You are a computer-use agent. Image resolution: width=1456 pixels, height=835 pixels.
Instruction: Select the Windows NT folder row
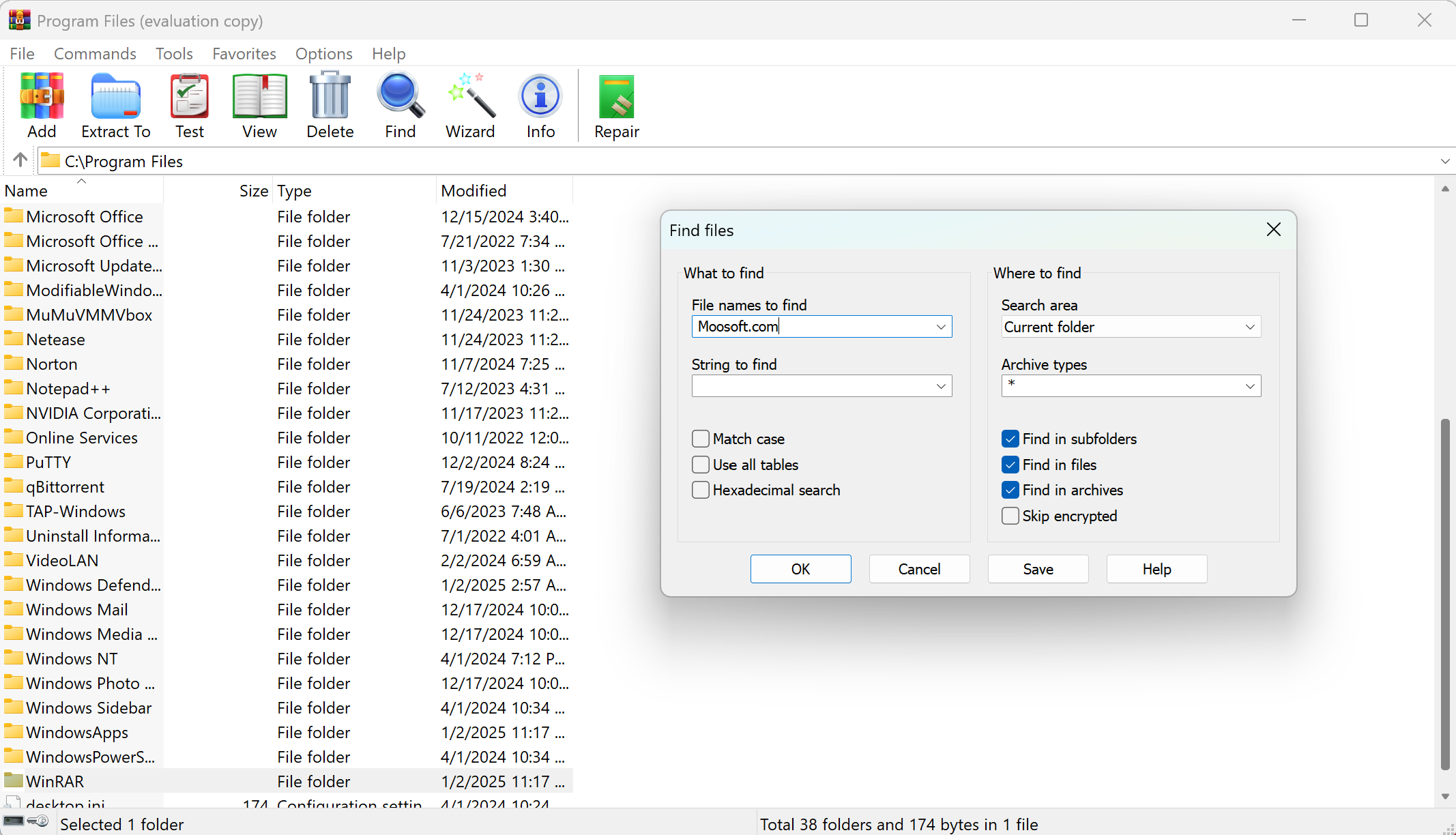[x=287, y=658]
